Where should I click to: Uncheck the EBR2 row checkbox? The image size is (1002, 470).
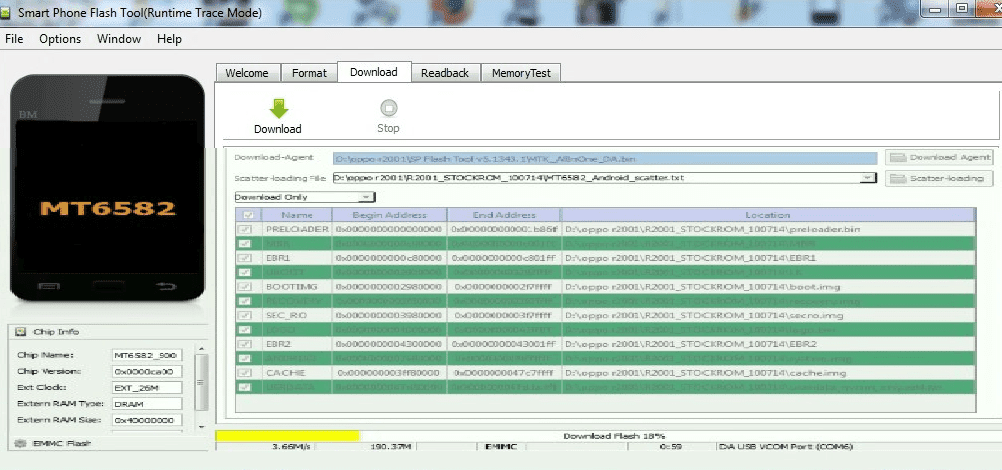point(245,344)
